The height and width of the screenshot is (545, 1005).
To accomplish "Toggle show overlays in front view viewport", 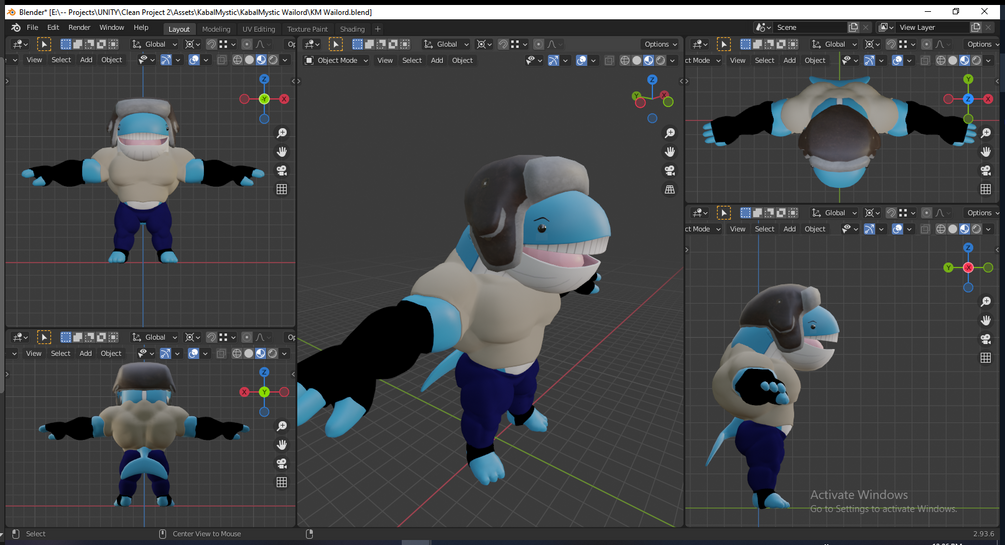I will point(194,60).
